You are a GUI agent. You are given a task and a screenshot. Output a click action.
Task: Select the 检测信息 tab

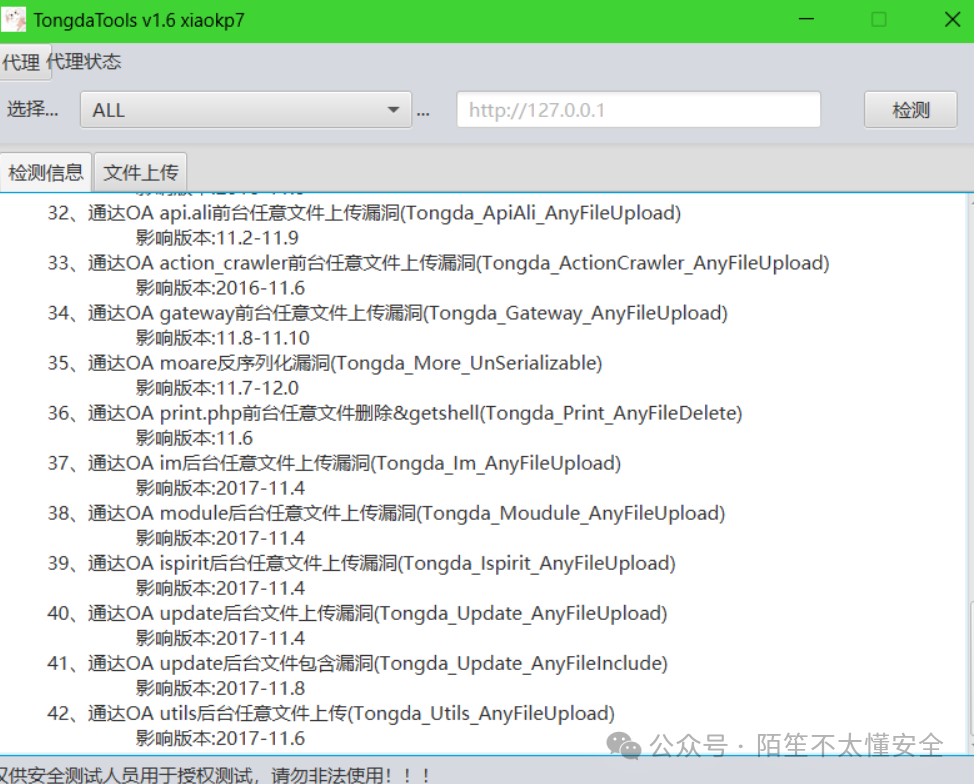[x=45, y=171]
